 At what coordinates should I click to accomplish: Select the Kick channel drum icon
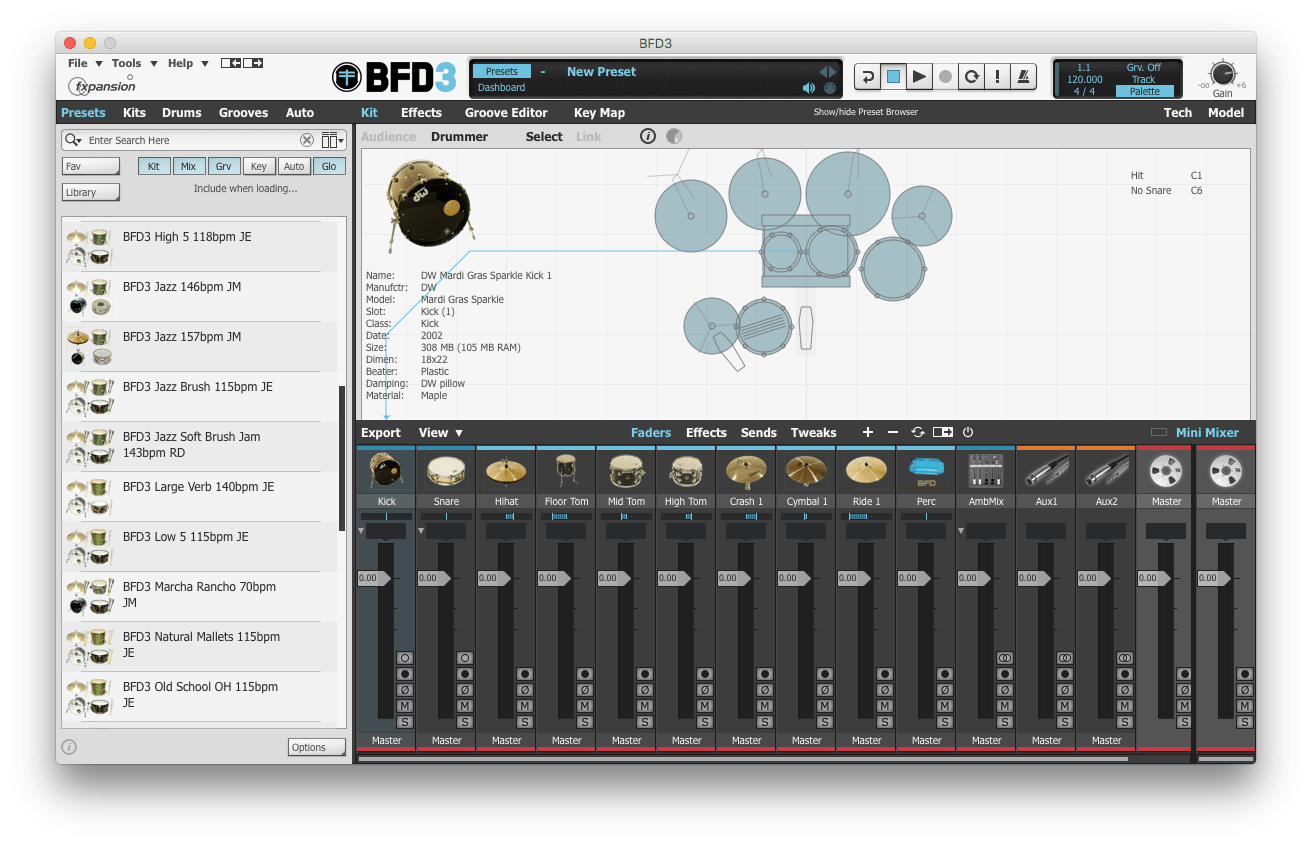pos(386,471)
